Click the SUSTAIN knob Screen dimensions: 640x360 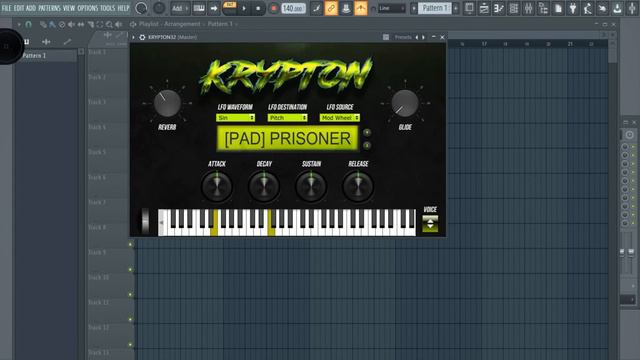(311, 187)
